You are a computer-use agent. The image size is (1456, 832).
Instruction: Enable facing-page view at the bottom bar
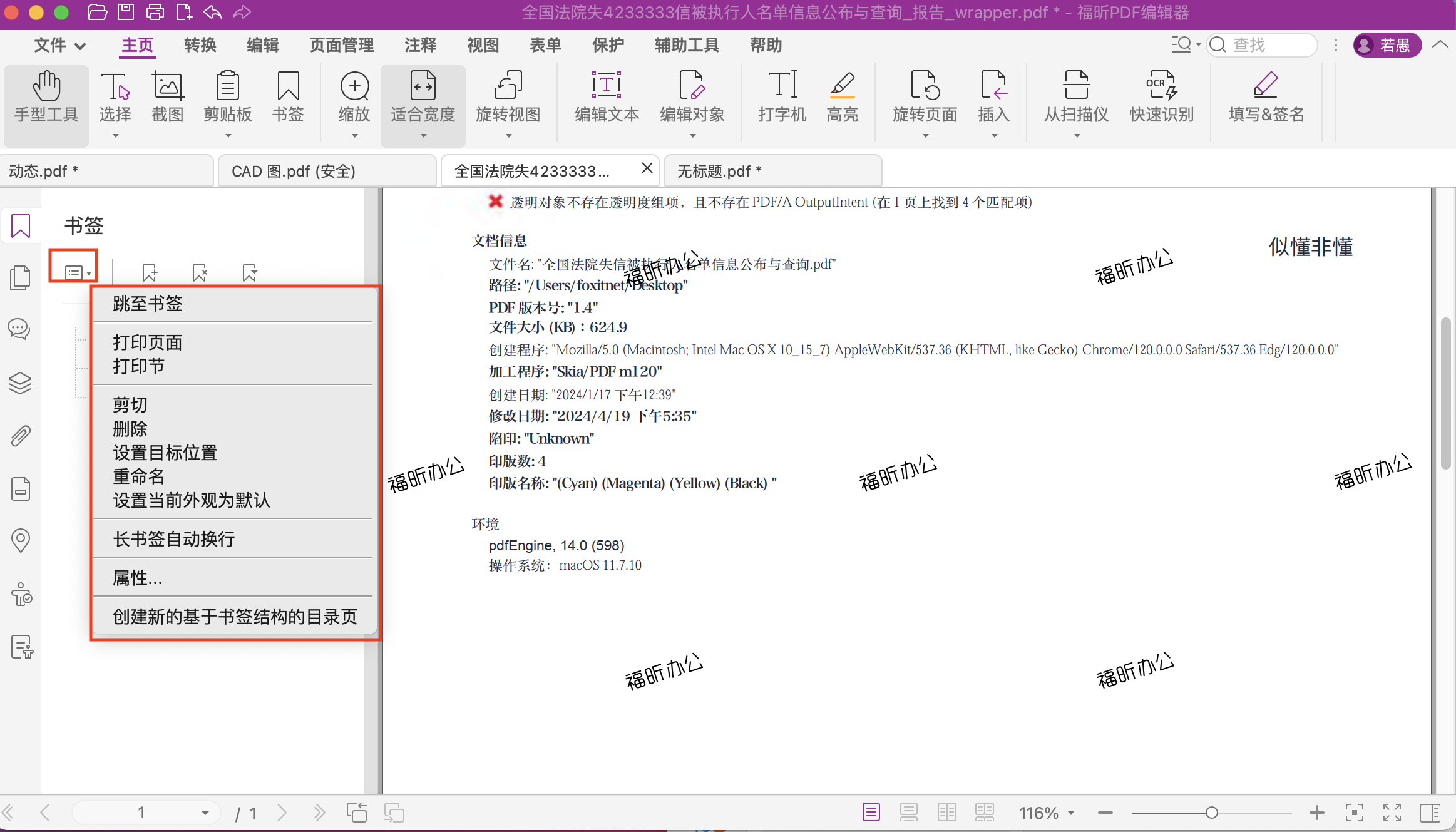(946, 812)
